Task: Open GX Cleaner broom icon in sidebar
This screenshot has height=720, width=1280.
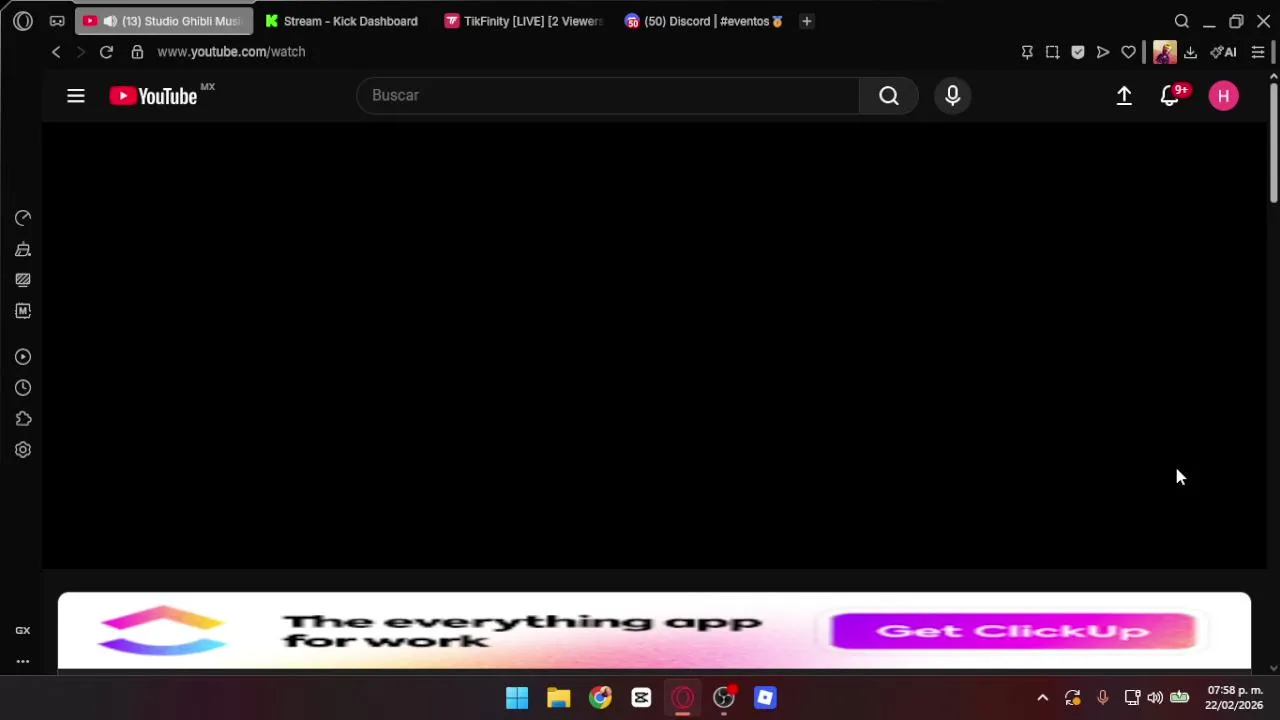Action: pyautogui.click(x=23, y=249)
